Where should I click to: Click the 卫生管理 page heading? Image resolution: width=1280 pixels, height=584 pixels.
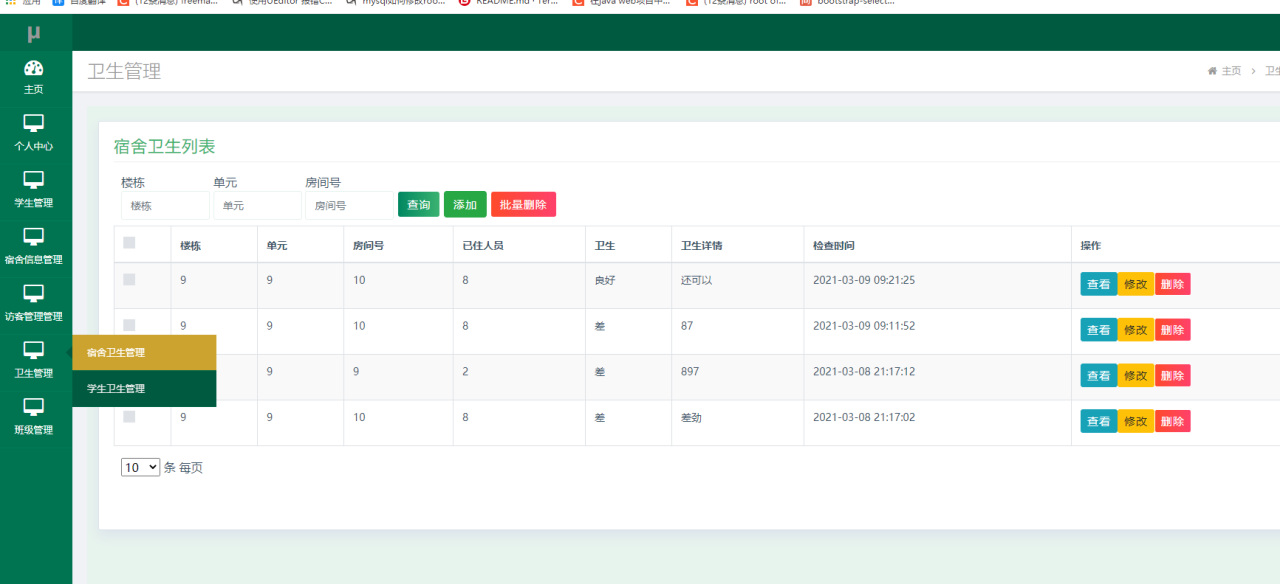point(124,71)
